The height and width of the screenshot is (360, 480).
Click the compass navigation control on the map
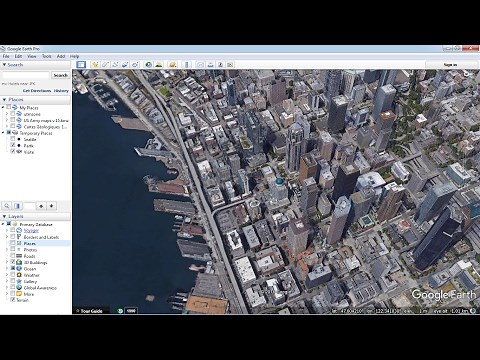click(466, 74)
